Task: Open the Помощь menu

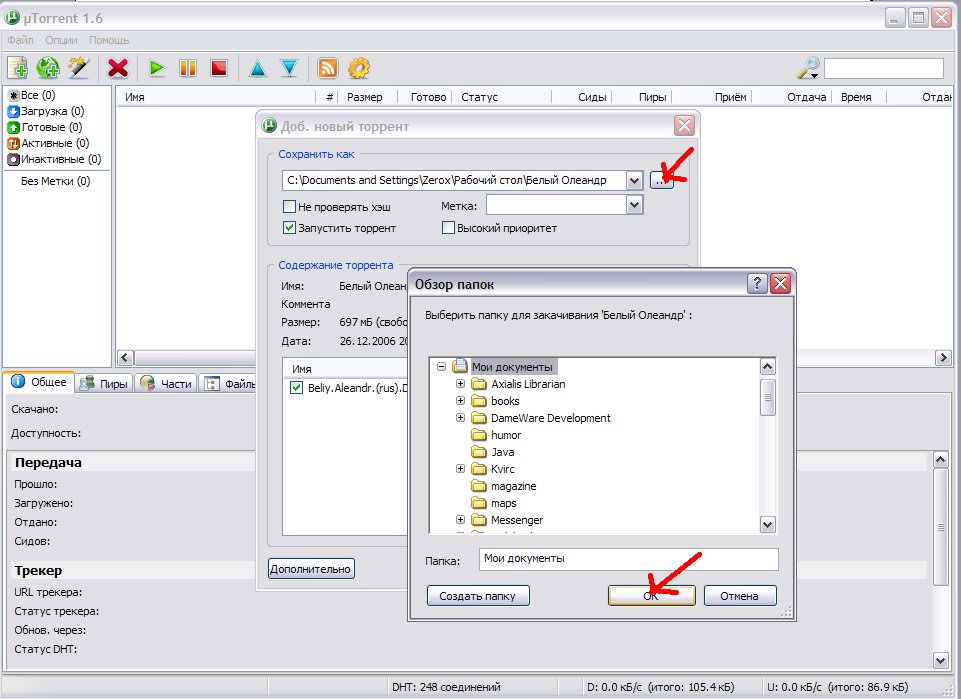Action: click(109, 40)
